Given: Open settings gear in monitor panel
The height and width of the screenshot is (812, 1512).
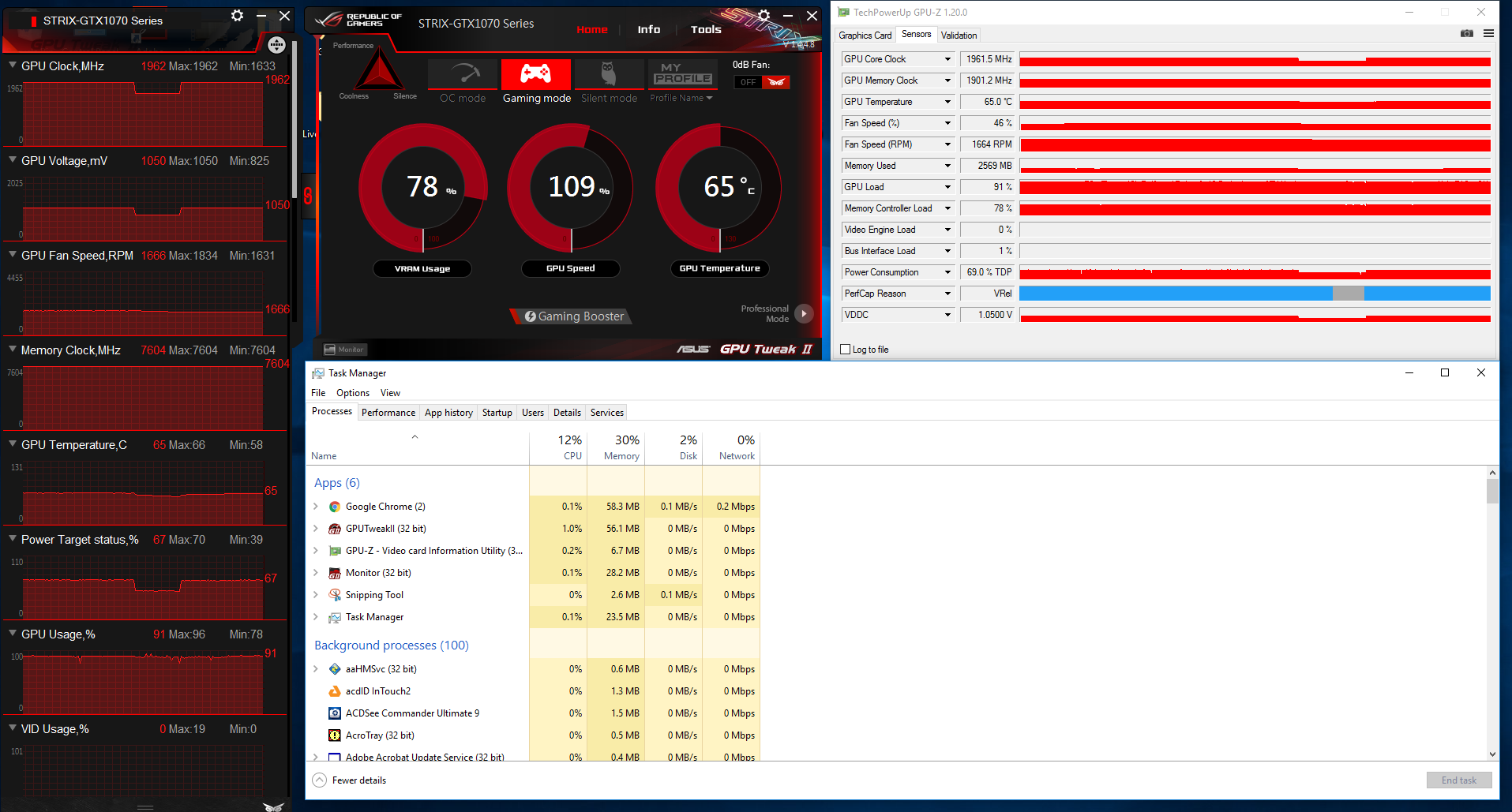Looking at the screenshot, I should coord(237,16).
